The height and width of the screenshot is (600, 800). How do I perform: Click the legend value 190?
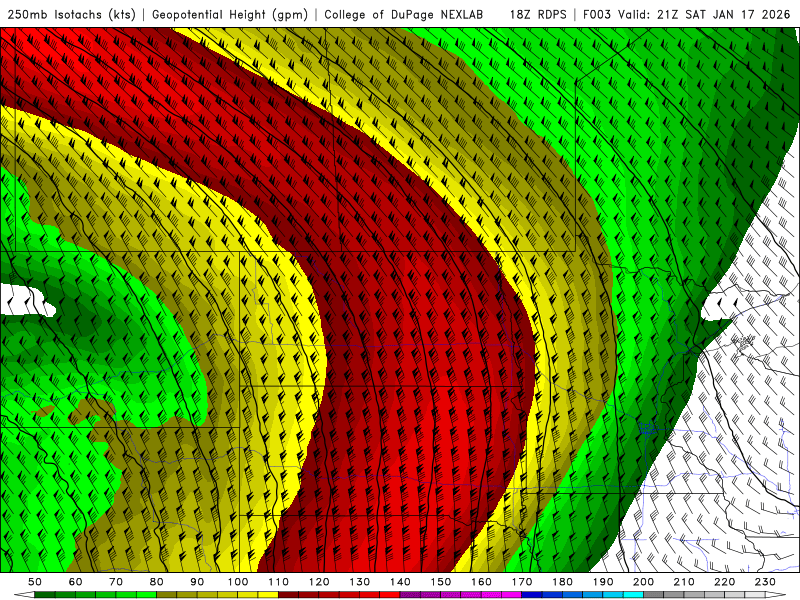[603, 582]
